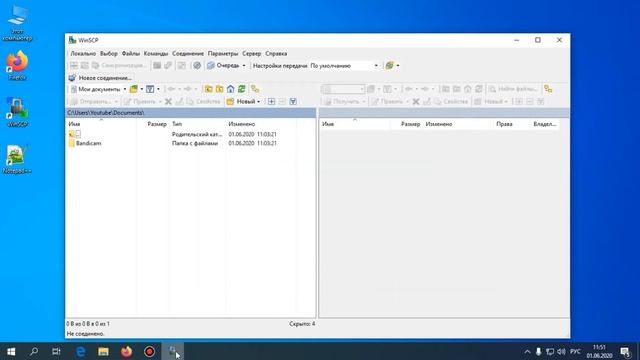Click the console icon in main toolbar
Screen dimensions: 640x360
[157, 65]
